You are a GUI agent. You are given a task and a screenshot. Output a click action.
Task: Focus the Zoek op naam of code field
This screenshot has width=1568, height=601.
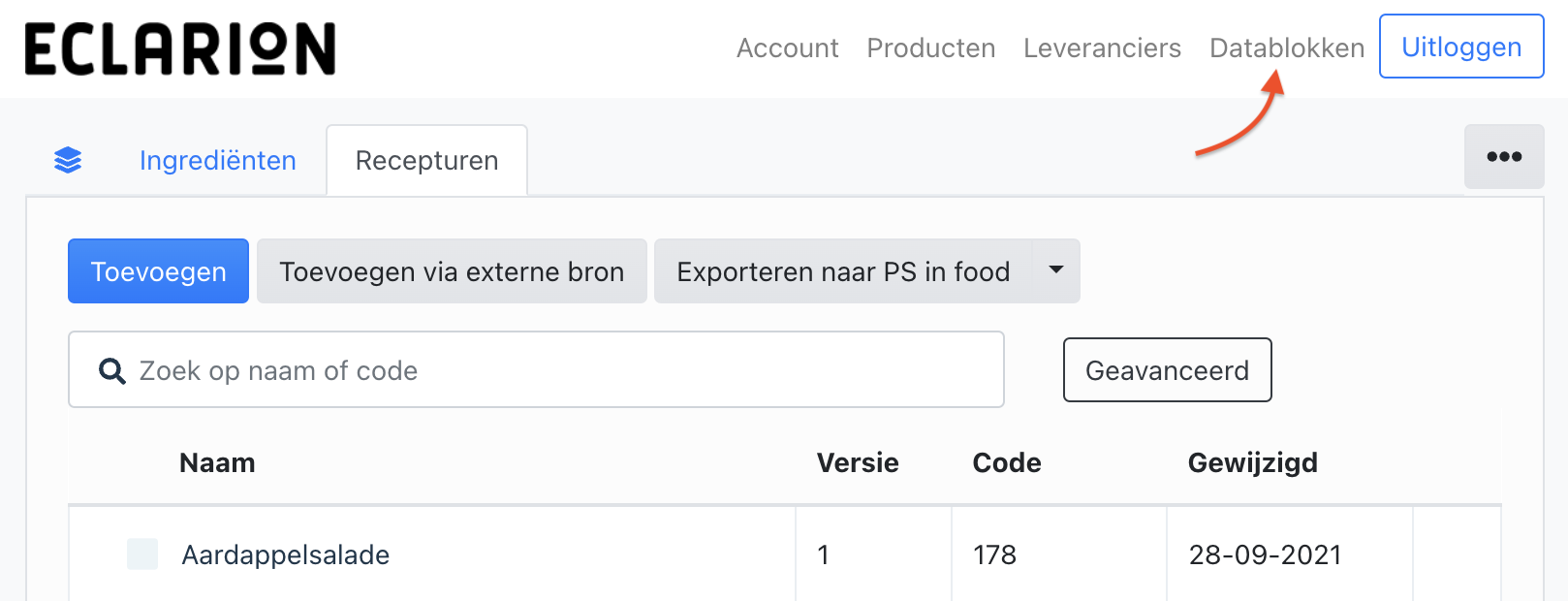click(536, 369)
